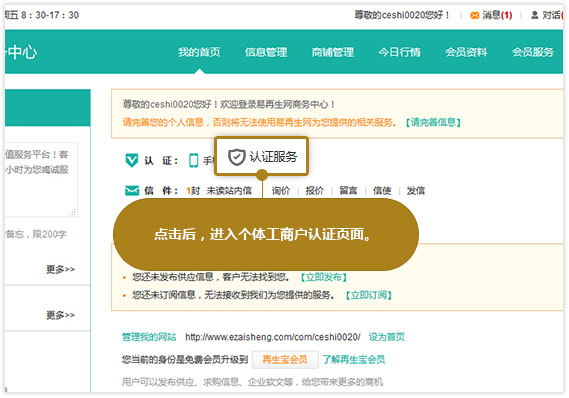The width and height of the screenshot is (569, 398).
Task: Open 消息(1) notifications link
Action: (x=497, y=15)
